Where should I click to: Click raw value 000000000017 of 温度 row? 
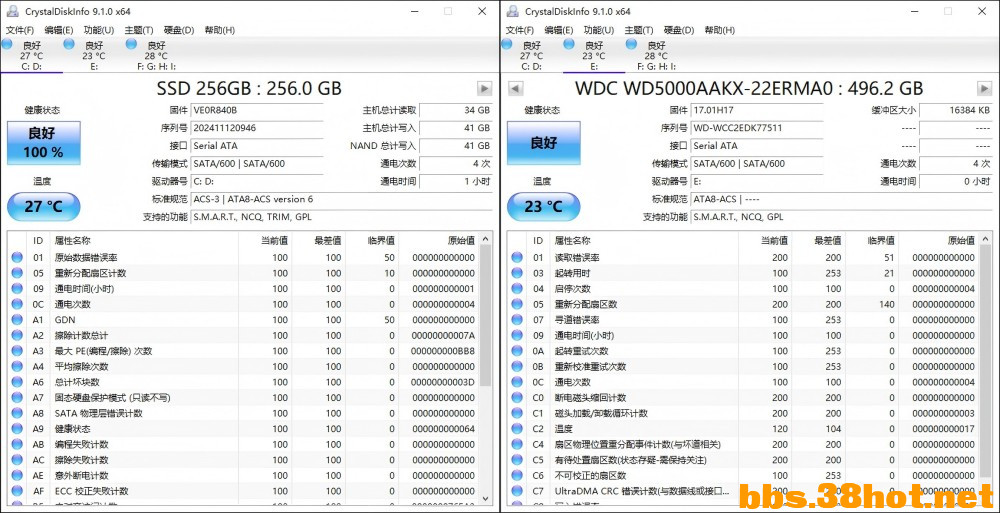tap(943, 429)
